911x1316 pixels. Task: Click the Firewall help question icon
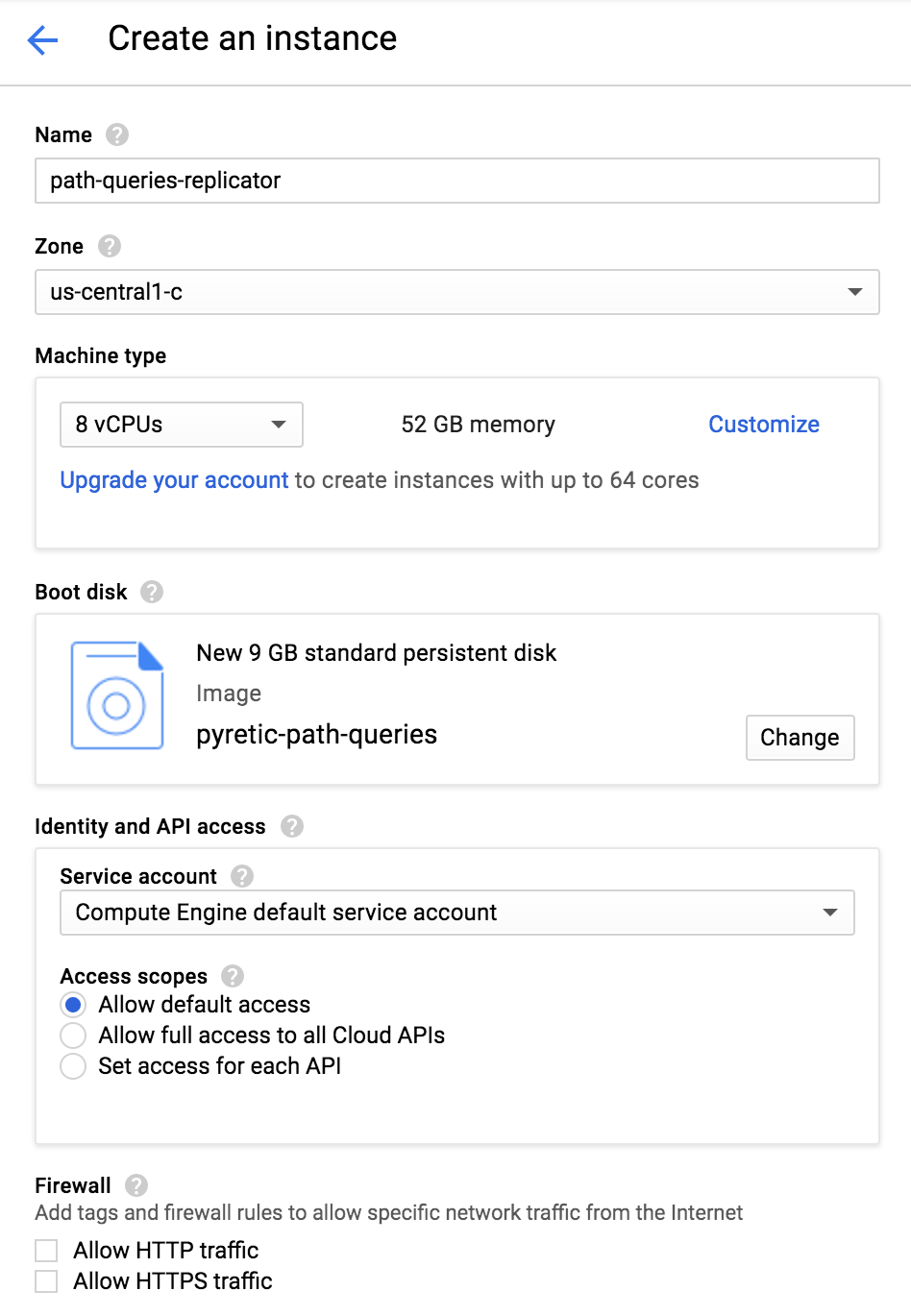(x=136, y=1185)
